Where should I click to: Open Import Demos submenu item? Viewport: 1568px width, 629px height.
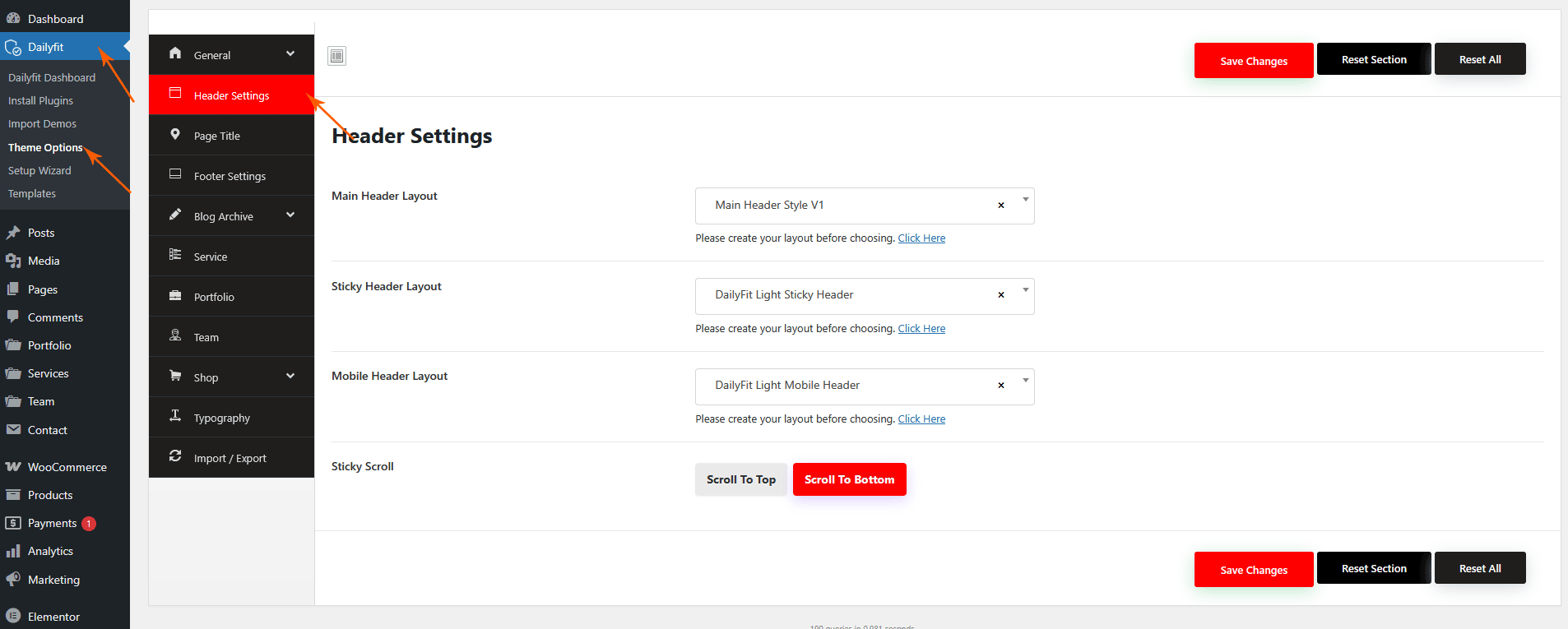(x=42, y=124)
